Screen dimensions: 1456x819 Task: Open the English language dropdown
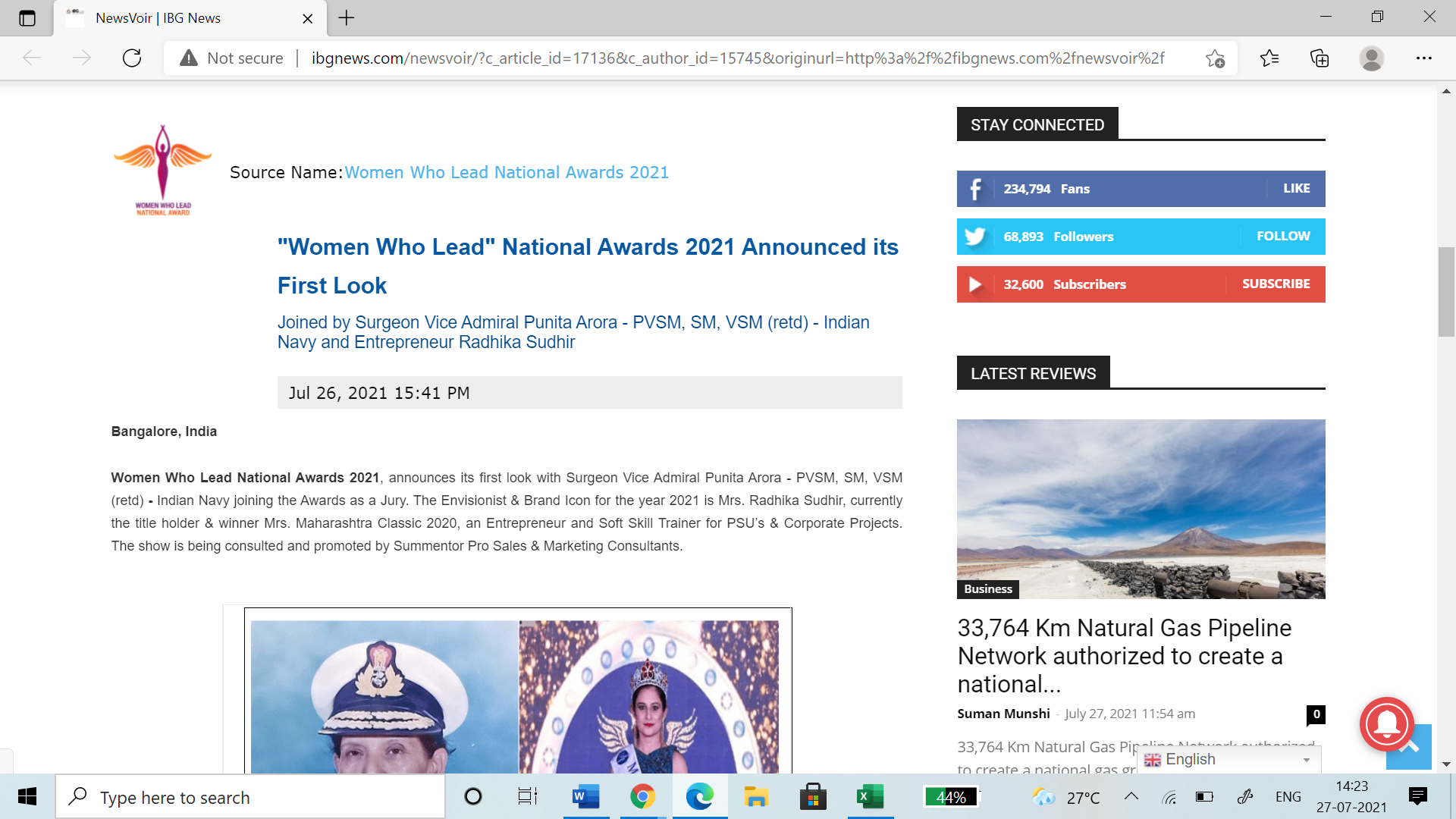click(1228, 760)
